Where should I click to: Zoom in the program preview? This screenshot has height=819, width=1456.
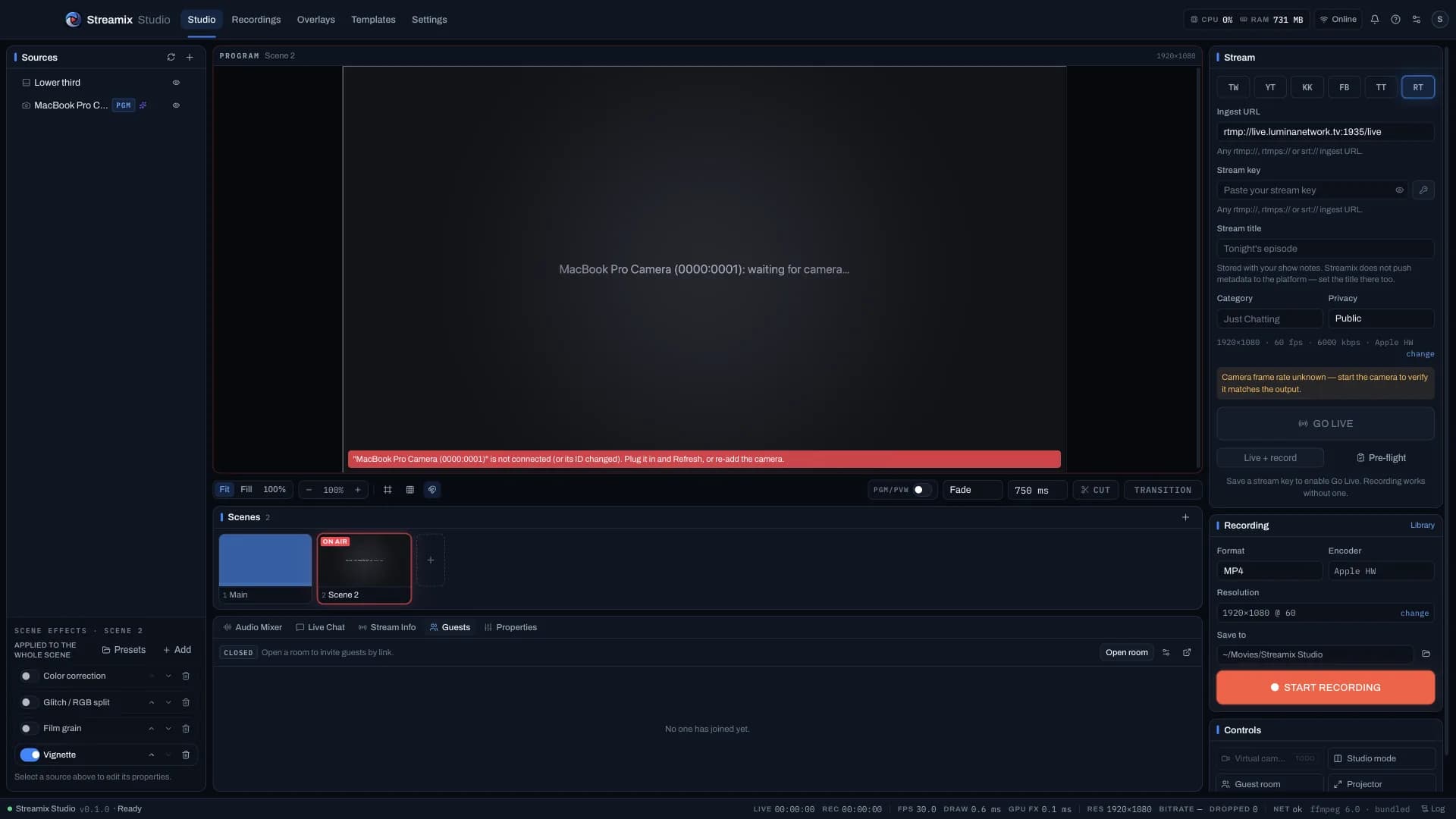tap(358, 490)
